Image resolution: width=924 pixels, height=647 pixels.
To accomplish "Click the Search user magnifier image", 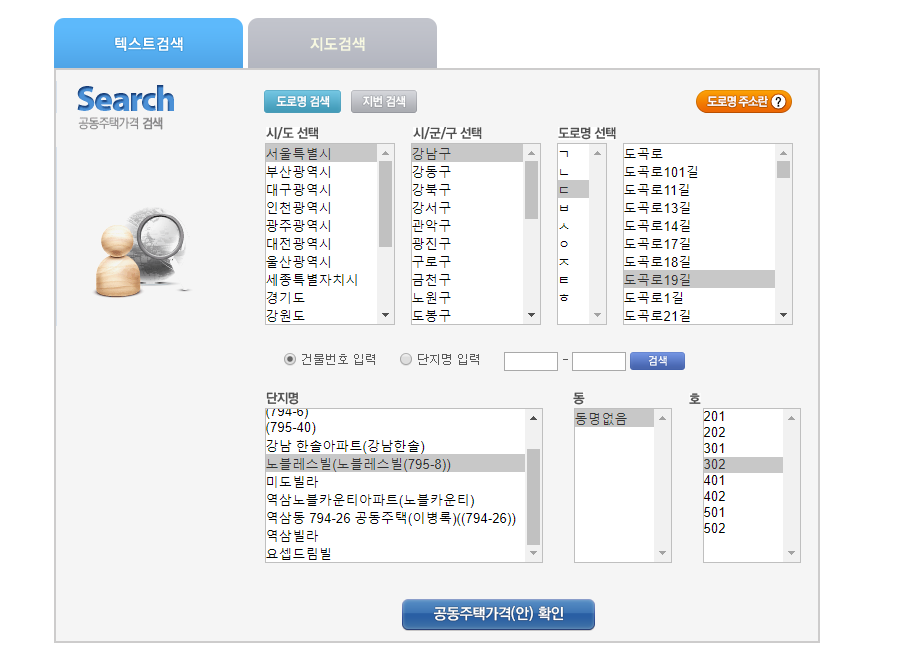I will tap(141, 252).
